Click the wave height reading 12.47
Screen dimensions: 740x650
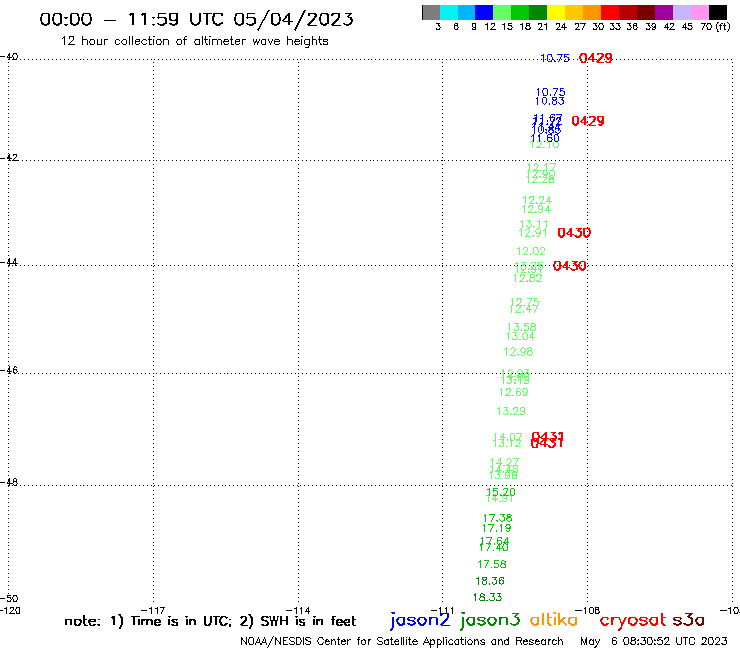tap(523, 309)
